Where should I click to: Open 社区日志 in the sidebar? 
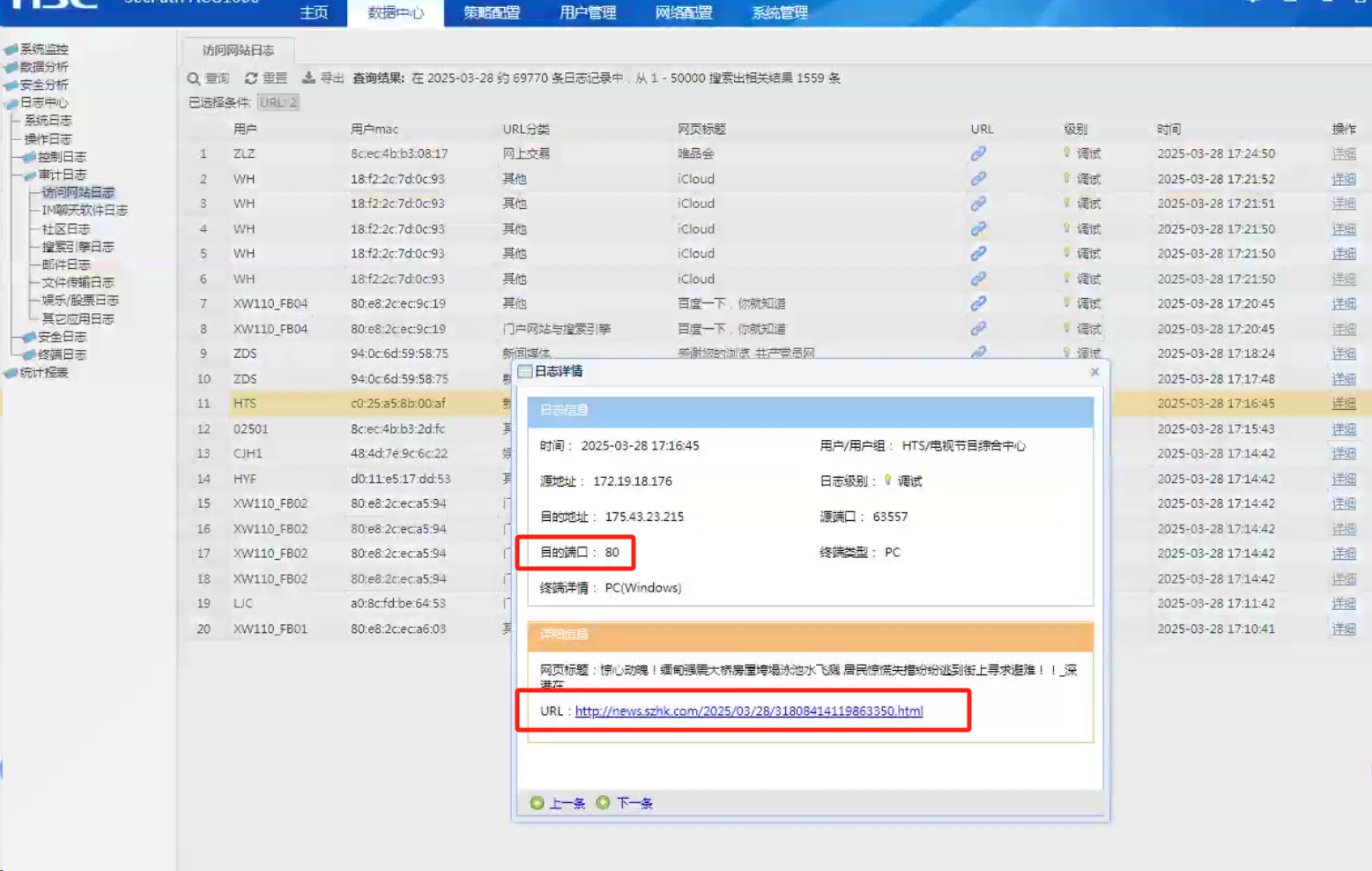coord(66,228)
